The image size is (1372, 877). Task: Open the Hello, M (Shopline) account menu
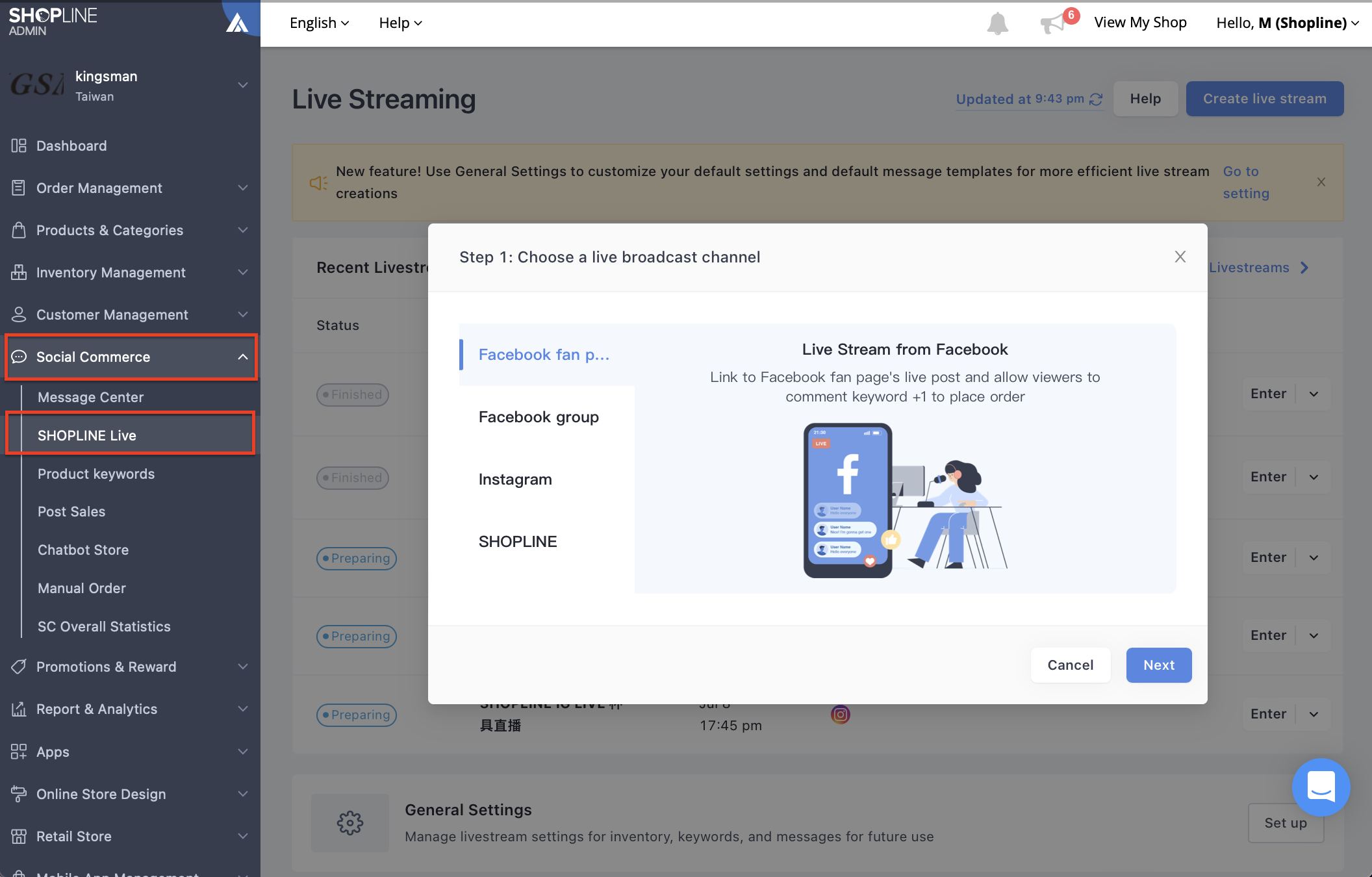point(1288,23)
